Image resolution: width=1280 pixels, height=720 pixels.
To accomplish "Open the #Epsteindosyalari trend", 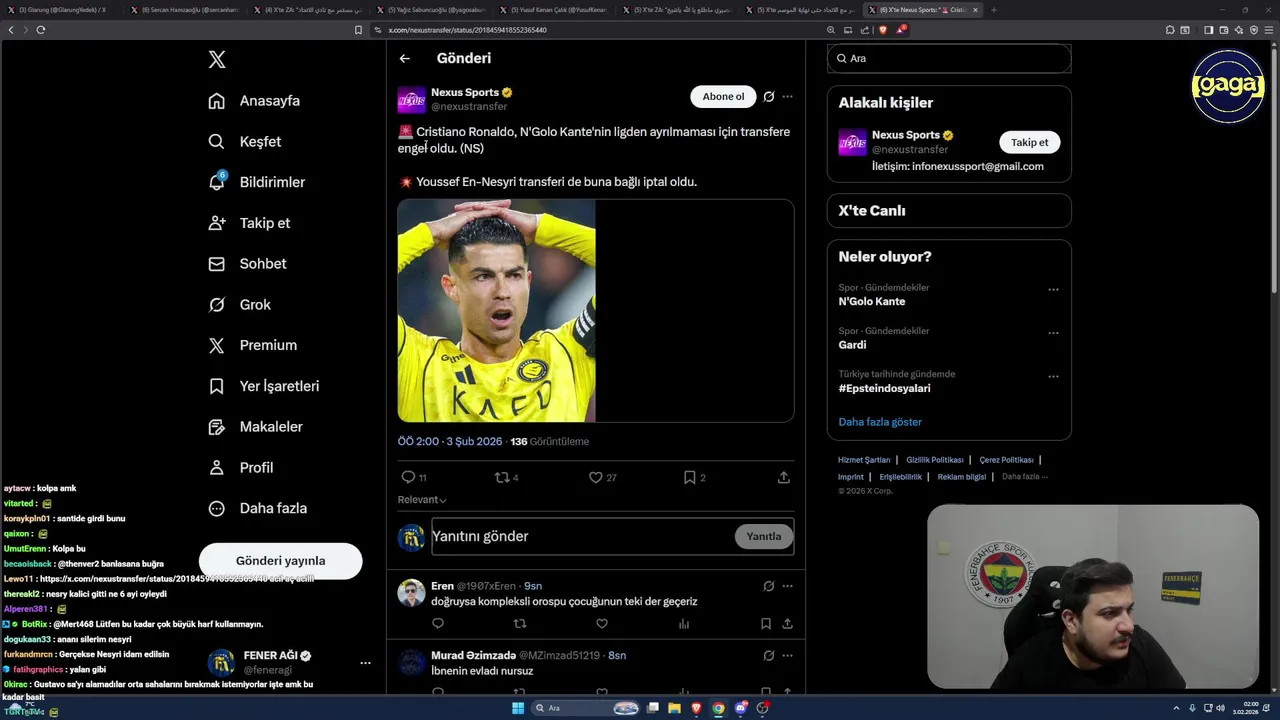I will pos(884,388).
